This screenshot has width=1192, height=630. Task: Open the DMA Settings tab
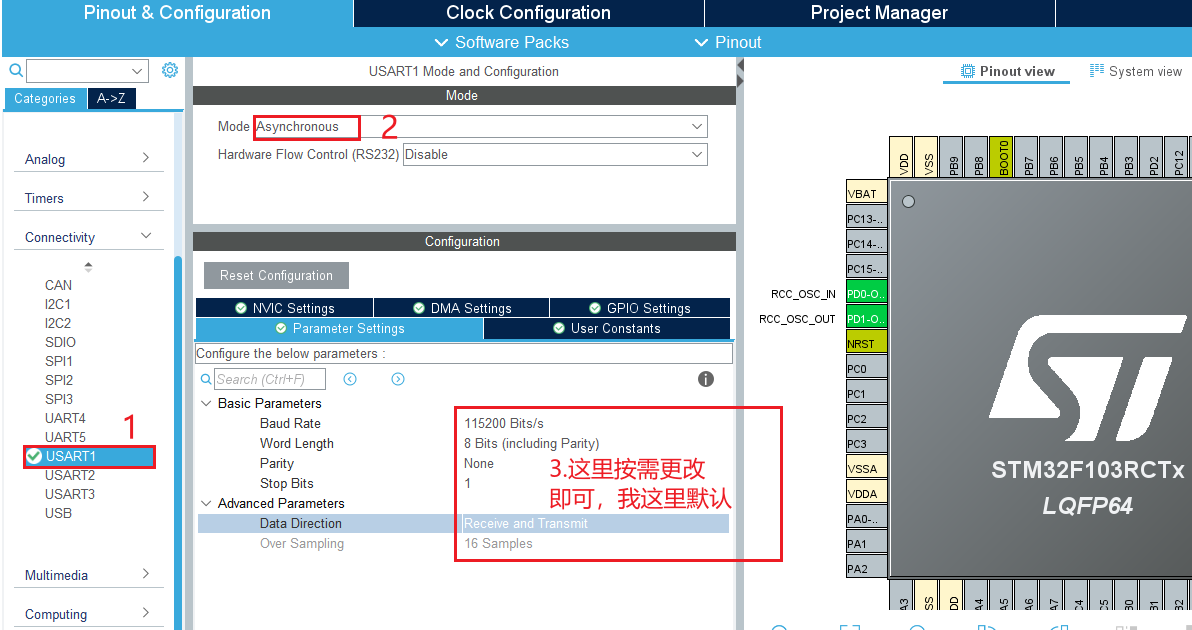click(461, 308)
